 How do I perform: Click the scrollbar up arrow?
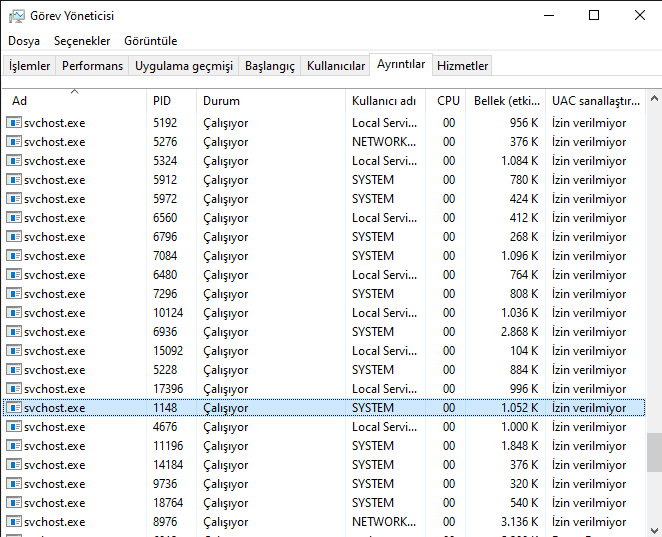coord(654,99)
